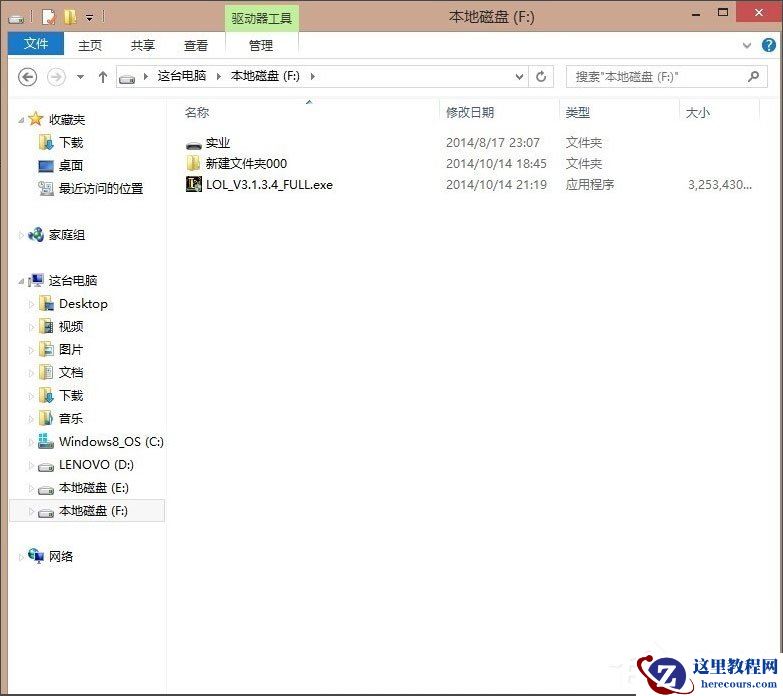Open the 视频 library folder
Viewport: 783px width, 696px height.
pos(71,327)
